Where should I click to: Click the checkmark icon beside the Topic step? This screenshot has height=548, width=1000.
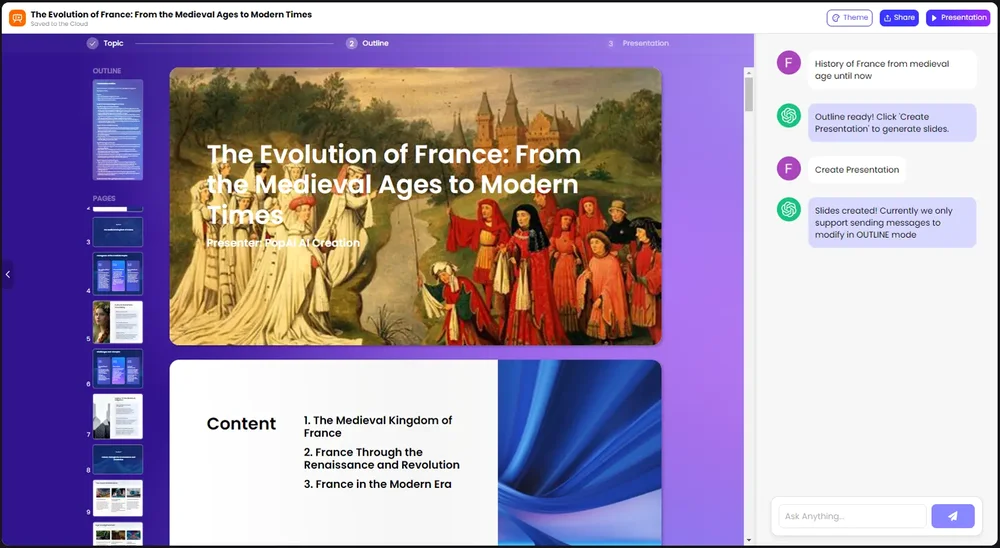92,44
